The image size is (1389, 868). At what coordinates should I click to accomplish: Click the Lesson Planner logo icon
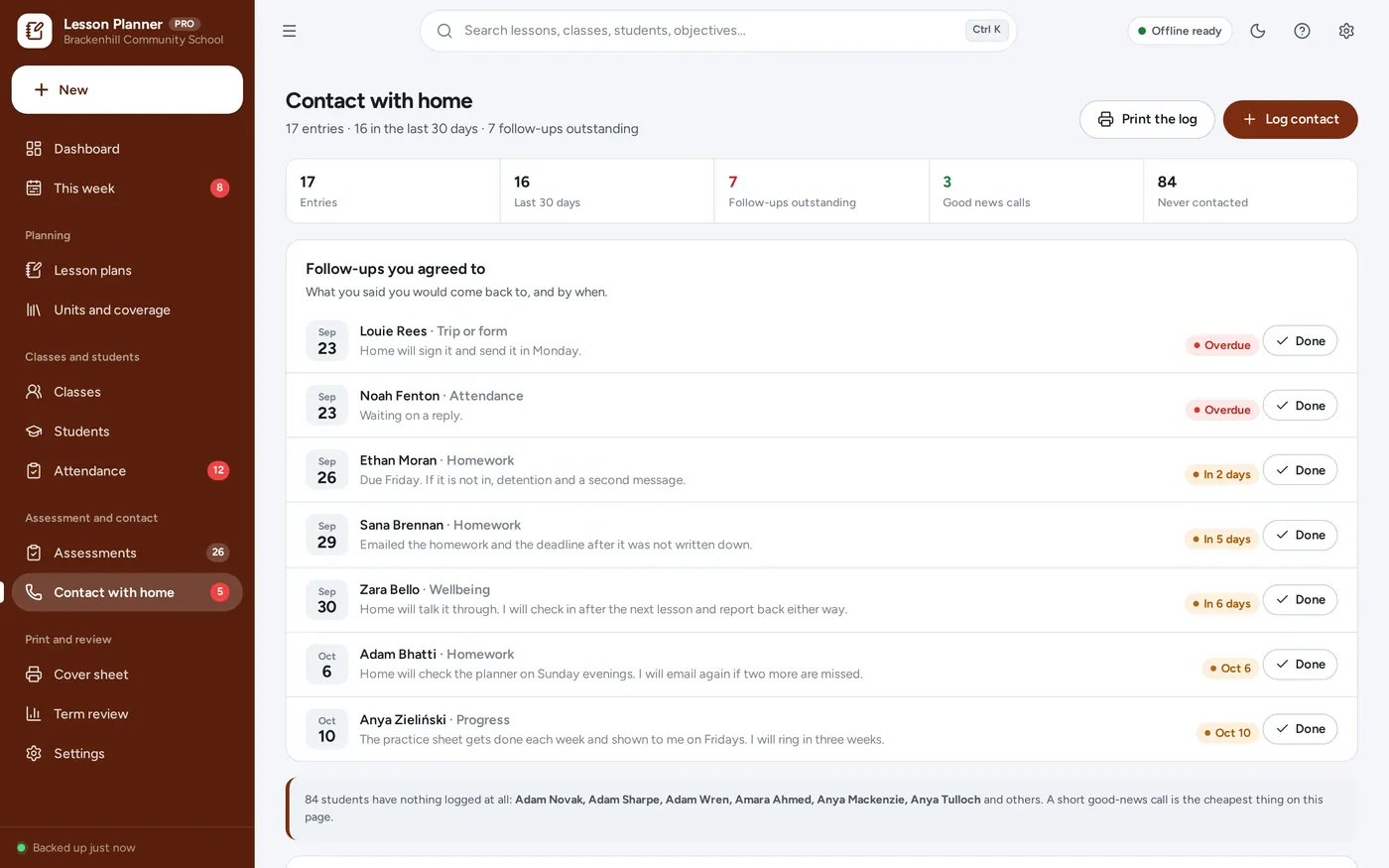(x=35, y=31)
